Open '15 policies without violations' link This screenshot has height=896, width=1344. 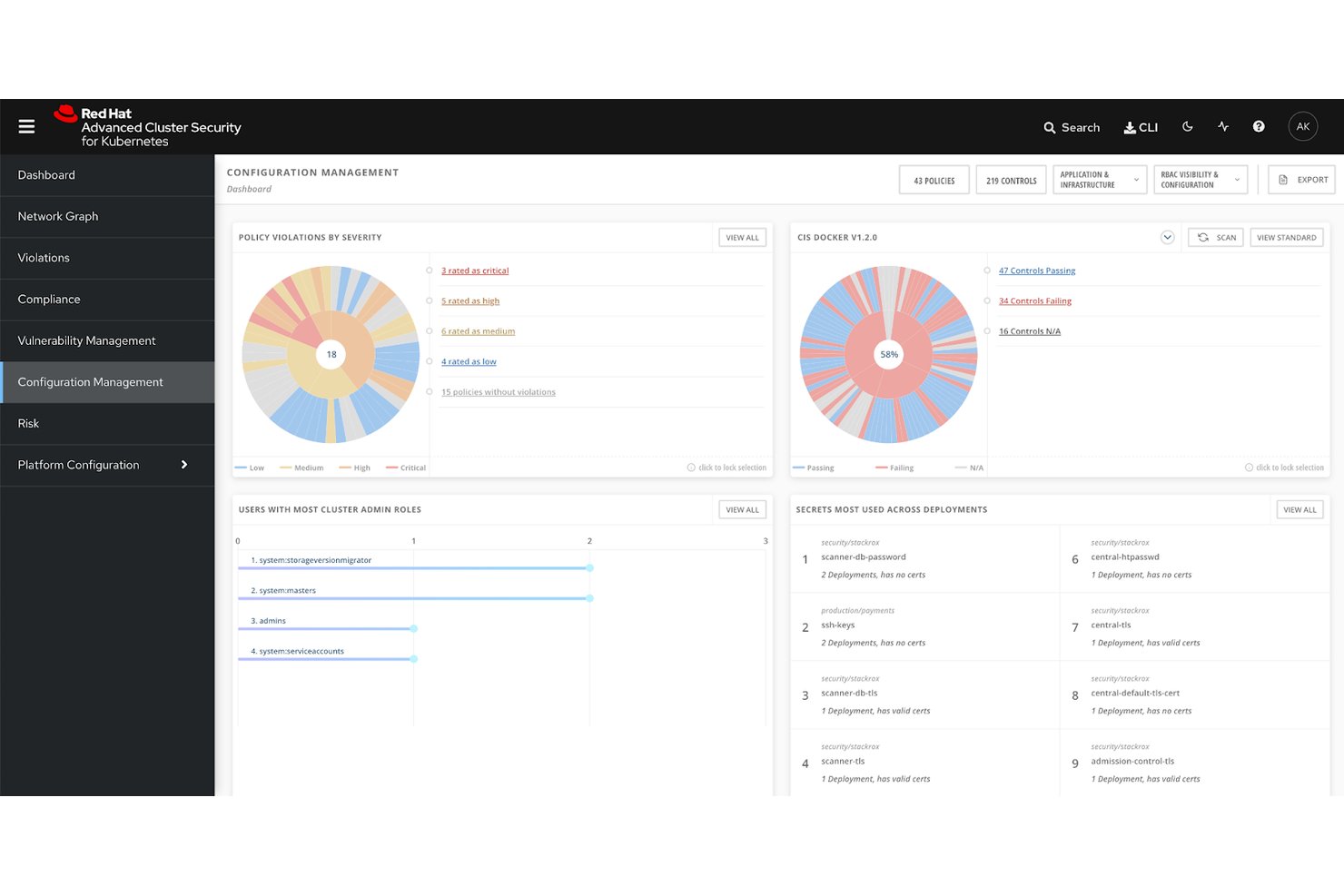coord(499,392)
